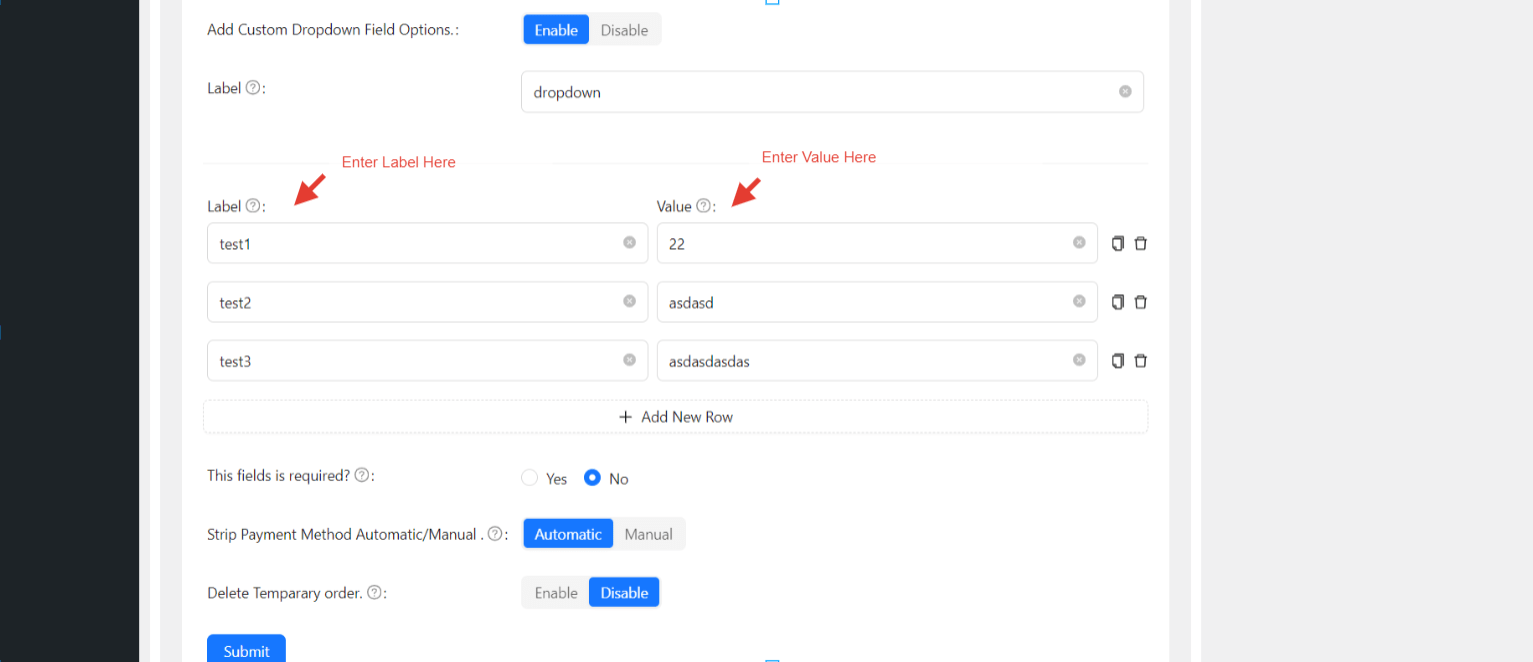Clear the value 22 field
Screen dimensions: 1533x662
coord(1079,242)
